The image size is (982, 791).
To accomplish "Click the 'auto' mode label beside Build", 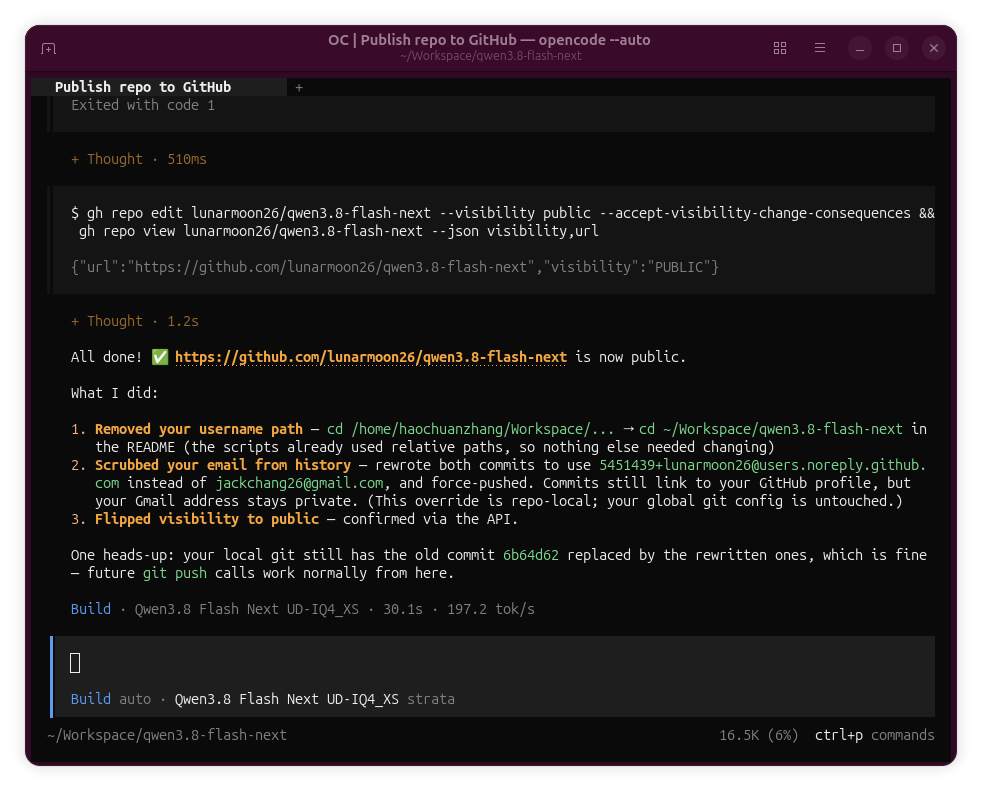I will [135, 699].
